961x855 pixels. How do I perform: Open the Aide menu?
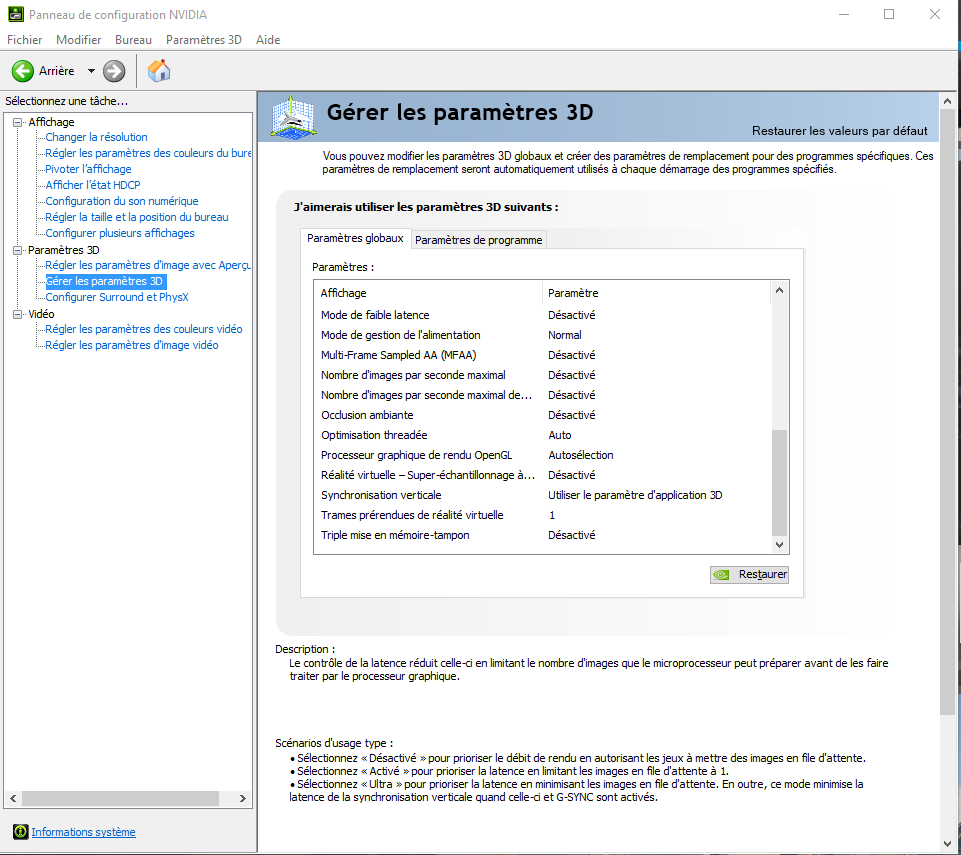(x=268, y=40)
